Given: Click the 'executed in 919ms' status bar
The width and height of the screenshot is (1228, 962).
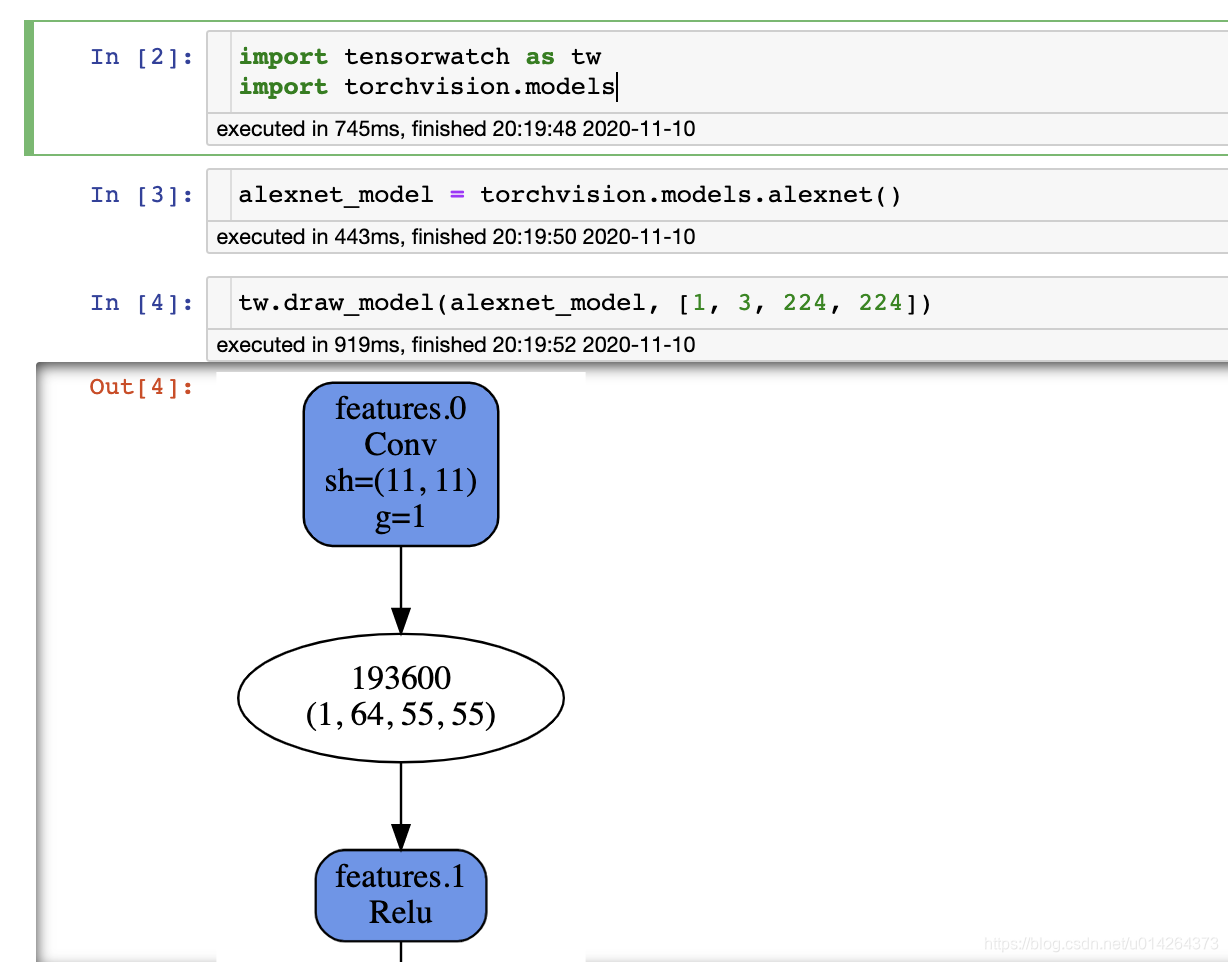Looking at the screenshot, I should pos(400,345).
